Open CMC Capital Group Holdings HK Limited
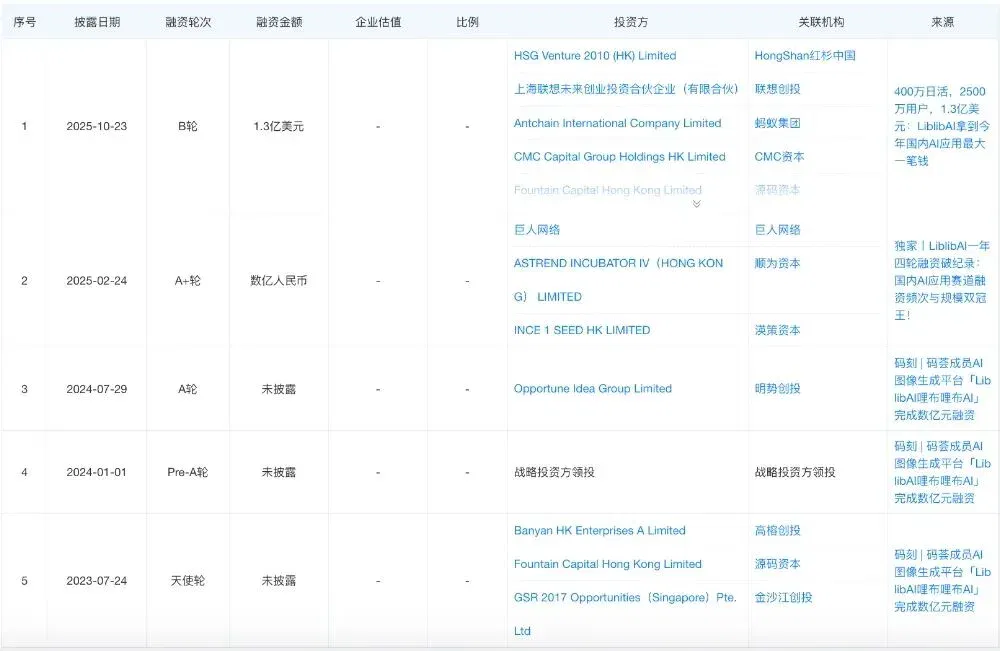This screenshot has height=651, width=1000. (620, 157)
